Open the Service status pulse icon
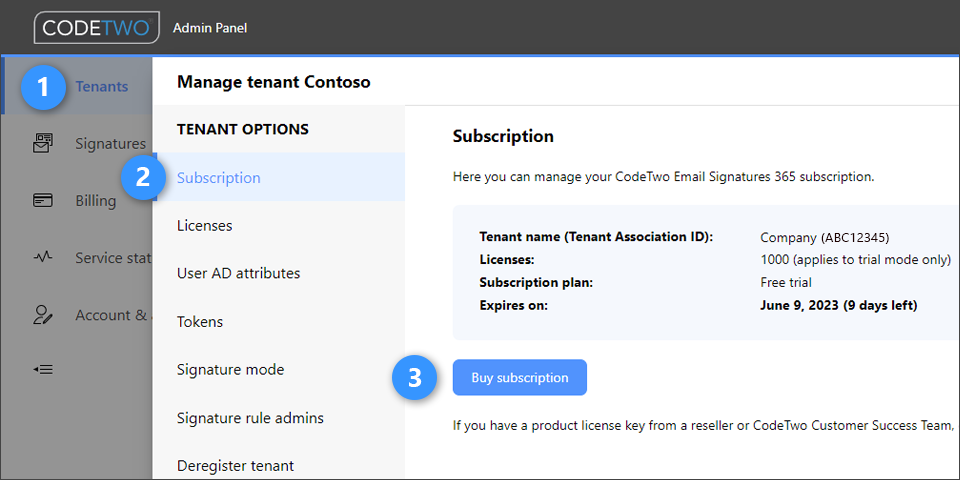960x480 pixels. pyautogui.click(x=43, y=258)
